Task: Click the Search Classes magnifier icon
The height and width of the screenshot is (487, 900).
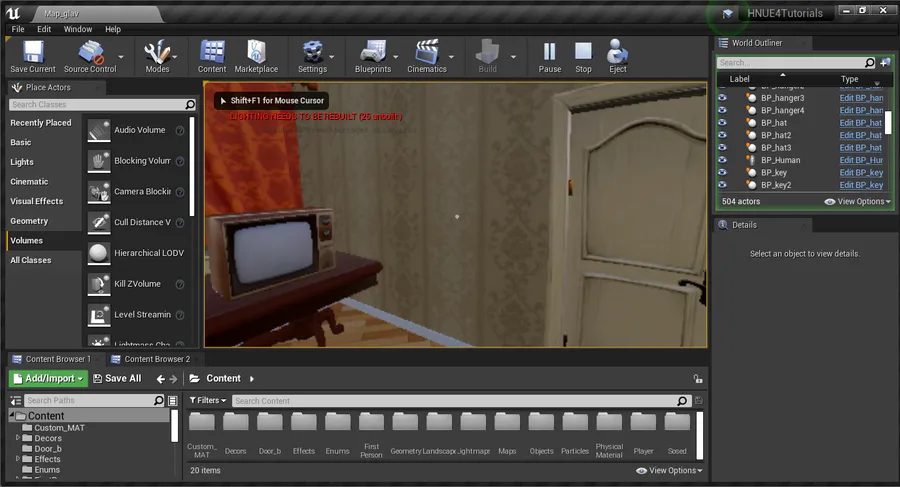Action: (190, 105)
